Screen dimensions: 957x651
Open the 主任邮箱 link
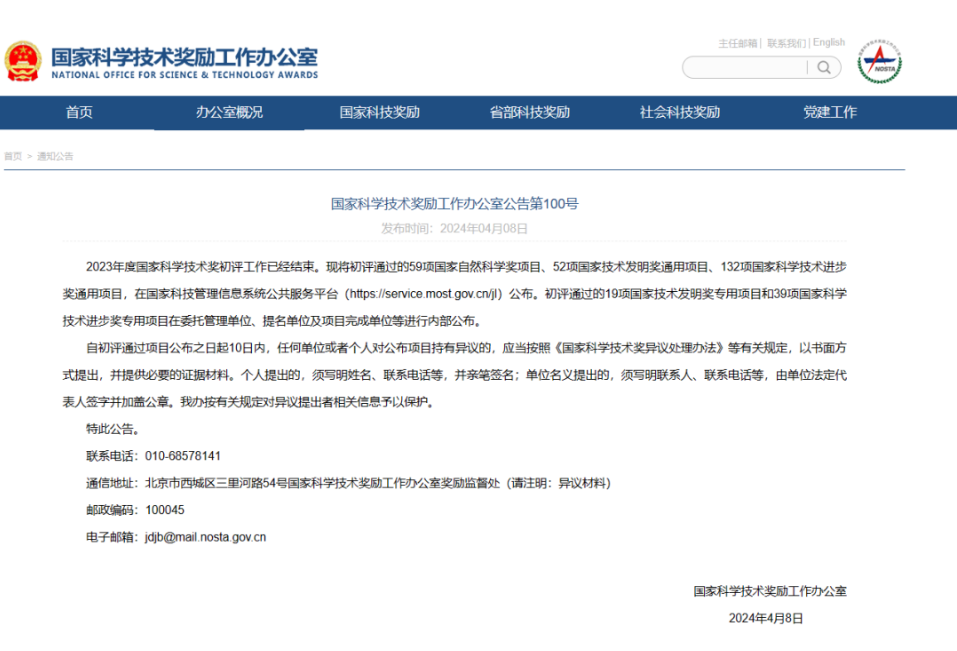pos(737,43)
